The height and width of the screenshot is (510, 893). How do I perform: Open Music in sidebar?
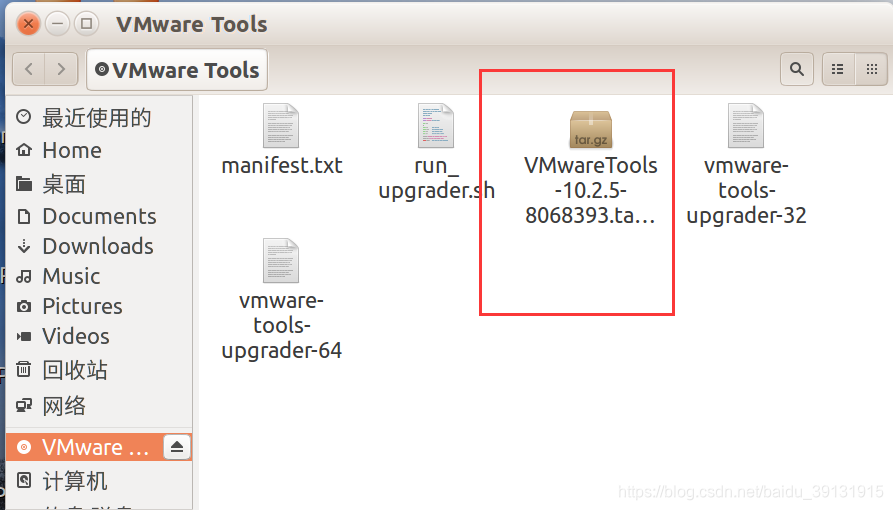point(99,276)
